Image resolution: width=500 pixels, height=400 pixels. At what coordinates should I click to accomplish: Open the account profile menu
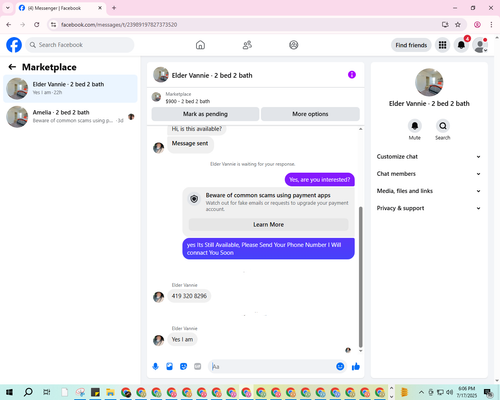pos(480,45)
